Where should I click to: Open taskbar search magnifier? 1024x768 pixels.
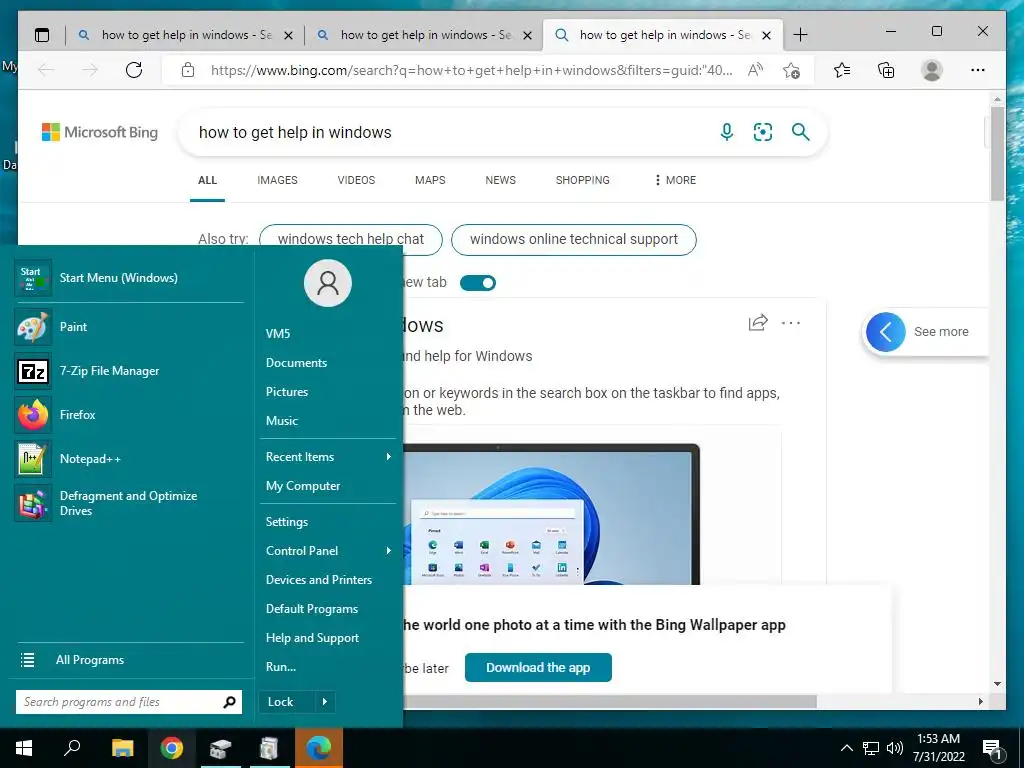click(72, 748)
